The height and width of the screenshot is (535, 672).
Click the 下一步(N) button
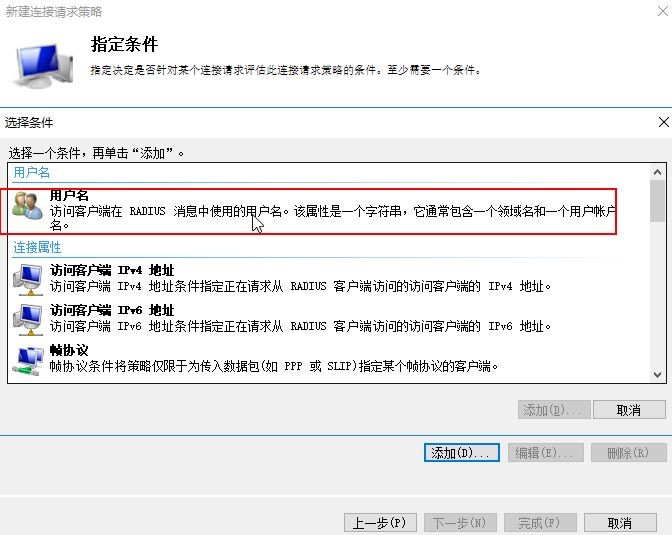(460, 523)
